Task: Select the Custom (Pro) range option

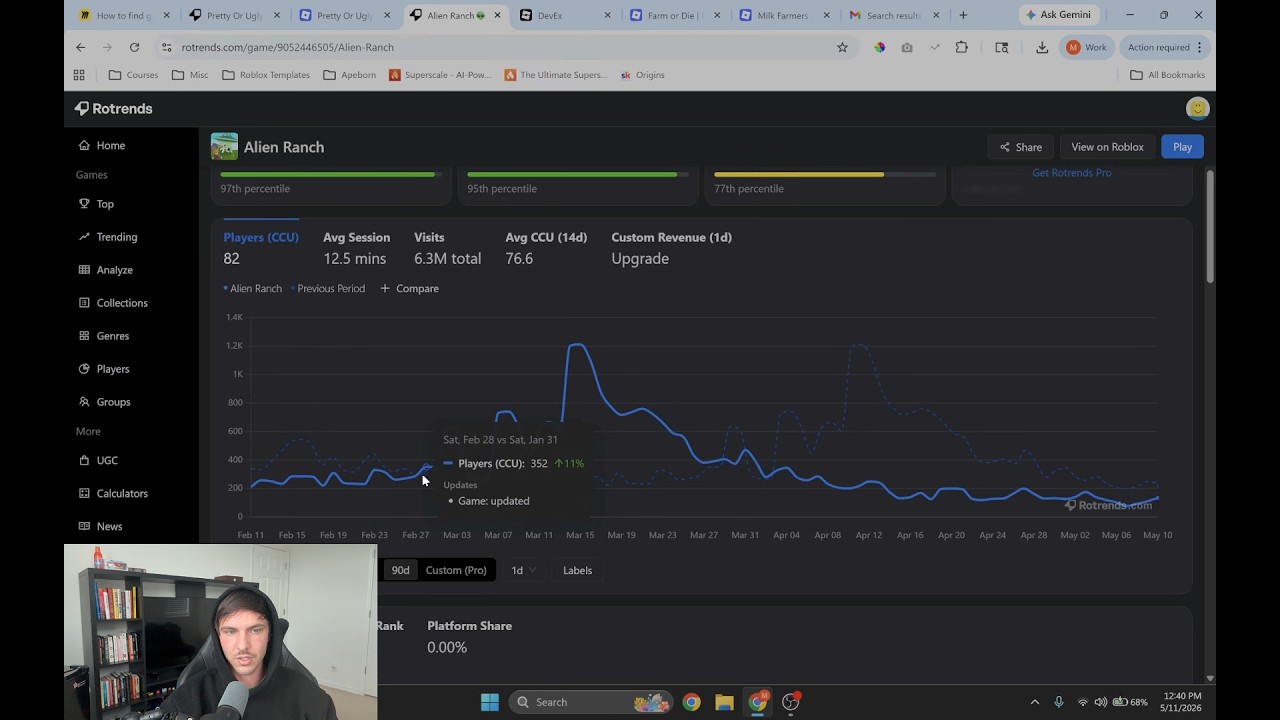Action: [456, 570]
